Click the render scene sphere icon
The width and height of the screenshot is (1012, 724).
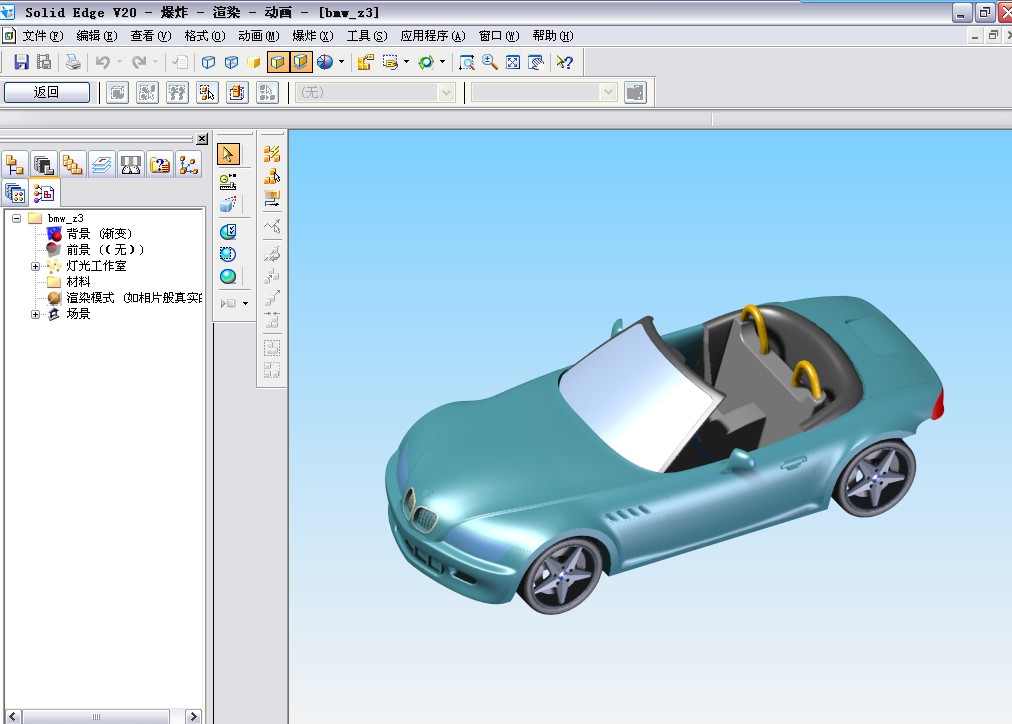click(228, 277)
